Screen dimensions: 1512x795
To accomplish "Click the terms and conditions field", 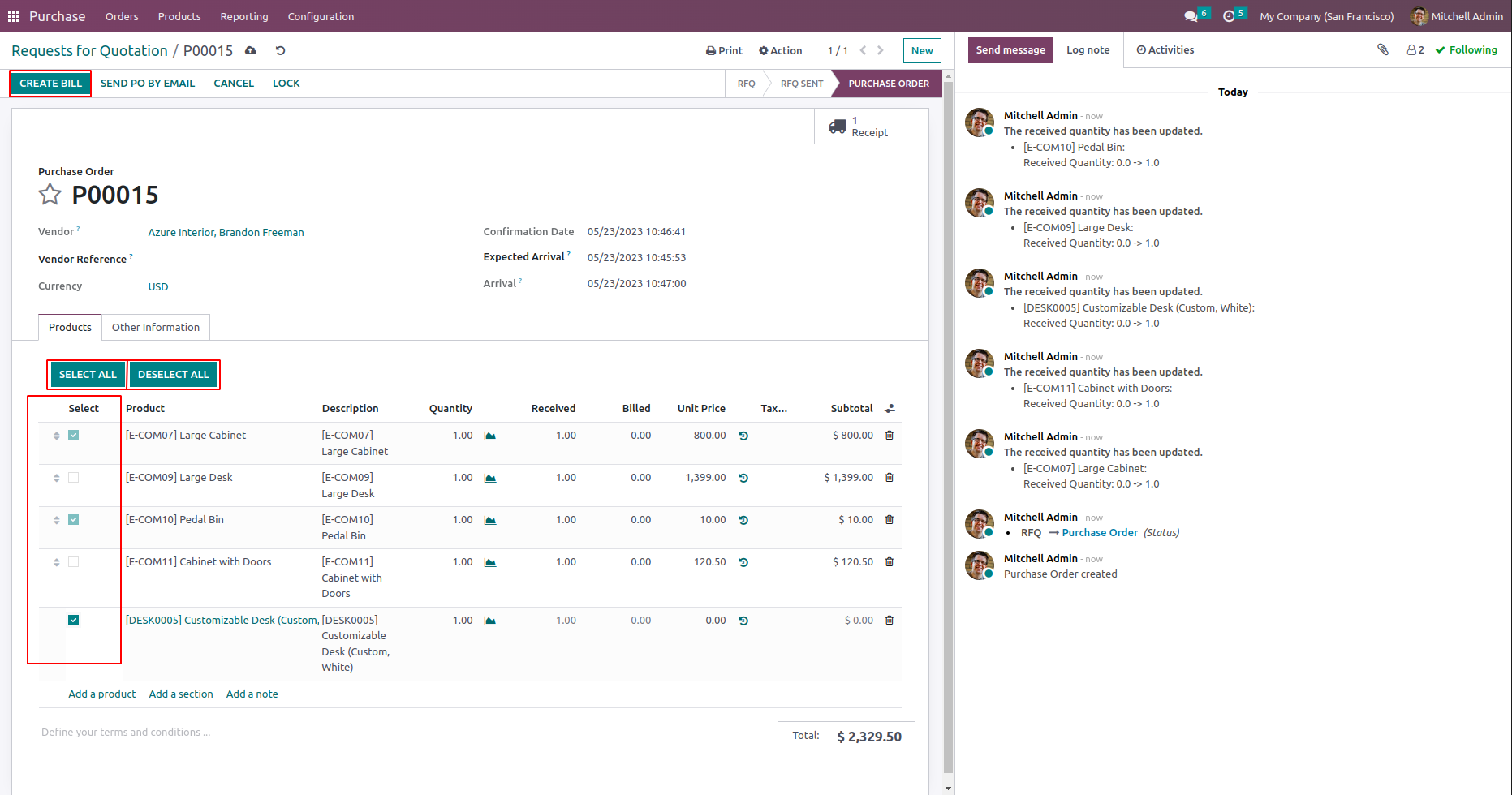I will [x=126, y=733].
